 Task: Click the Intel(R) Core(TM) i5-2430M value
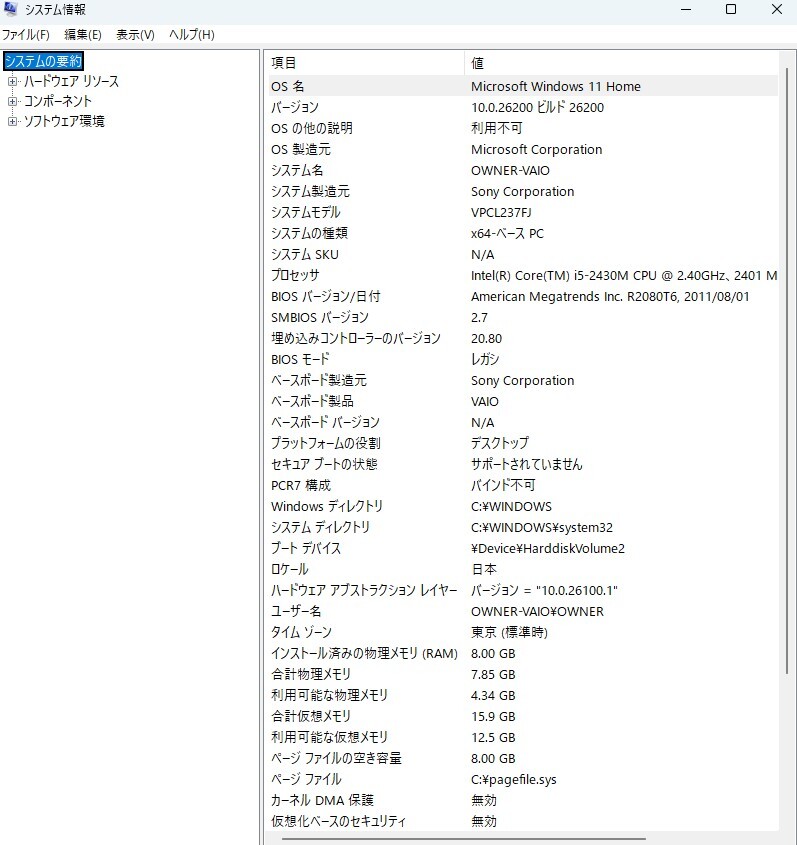point(623,275)
